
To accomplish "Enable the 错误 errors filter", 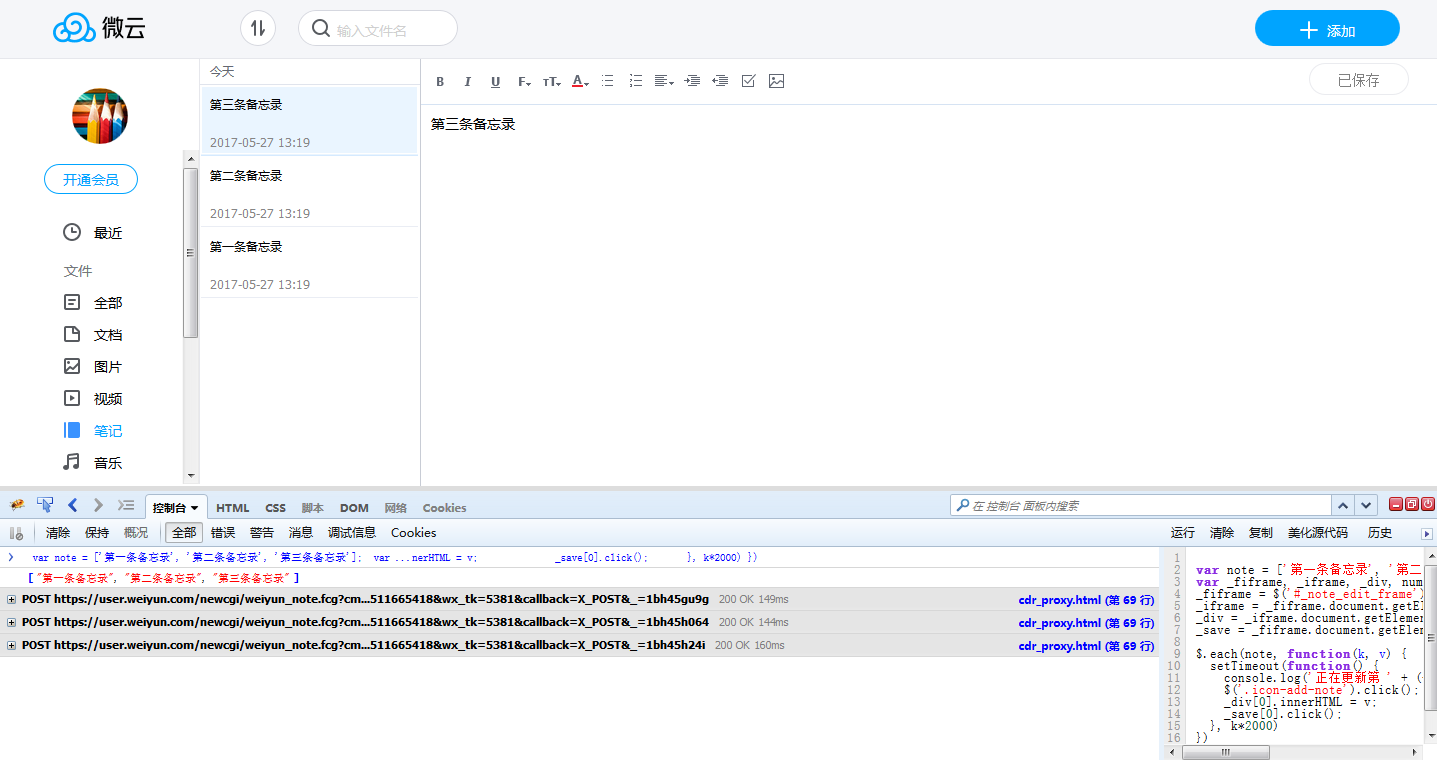I will pyautogui.click(x=223, y=533).
